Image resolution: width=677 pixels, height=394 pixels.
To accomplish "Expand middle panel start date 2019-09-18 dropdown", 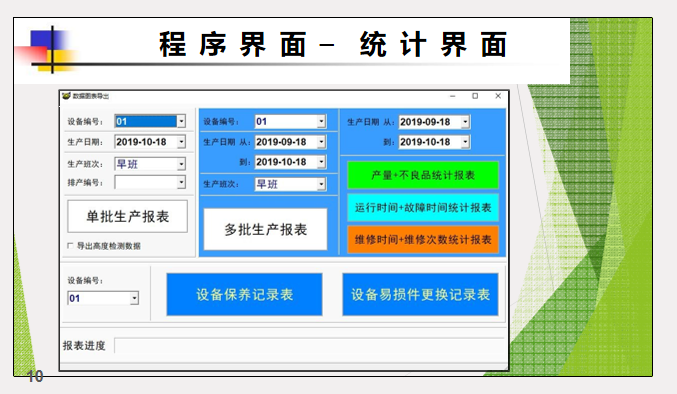I will (x=321, y=142).
